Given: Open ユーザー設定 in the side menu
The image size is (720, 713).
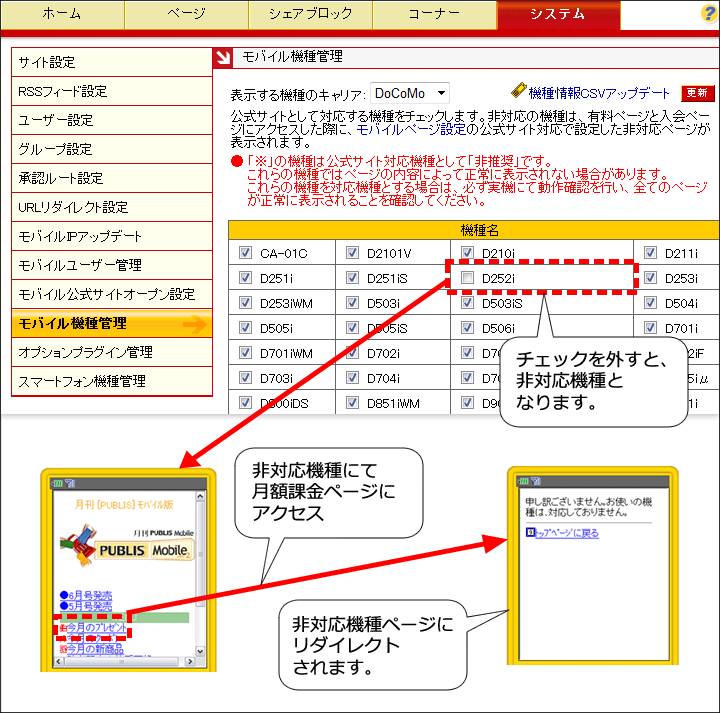Looking at the screenshot, I should [x=112, y=120].
